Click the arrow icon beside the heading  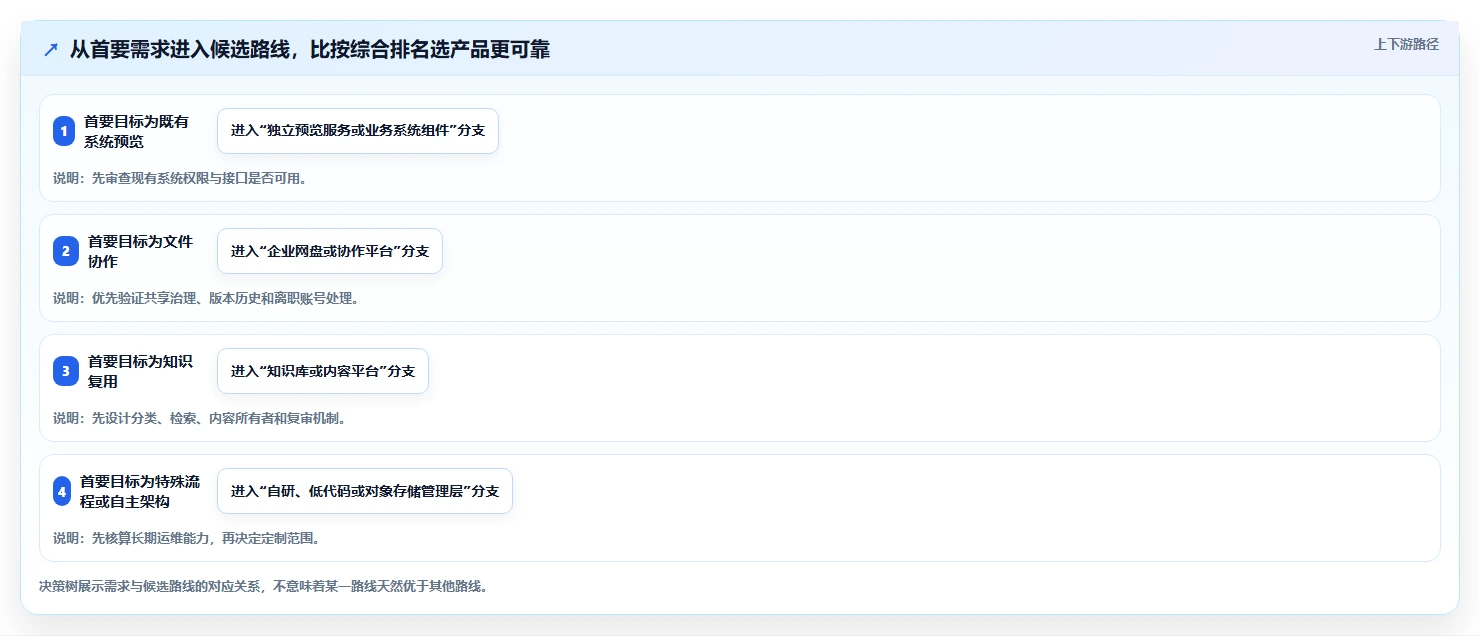click(51, 50)
